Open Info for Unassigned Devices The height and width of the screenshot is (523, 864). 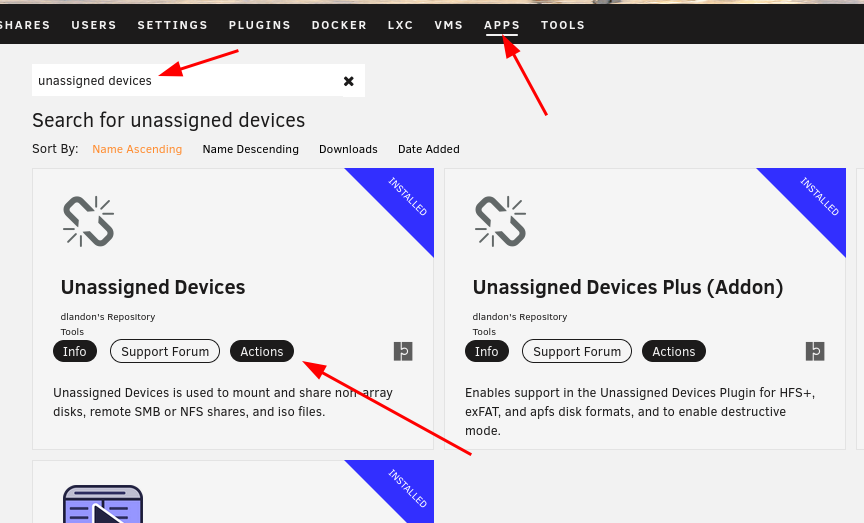point(75,351)
